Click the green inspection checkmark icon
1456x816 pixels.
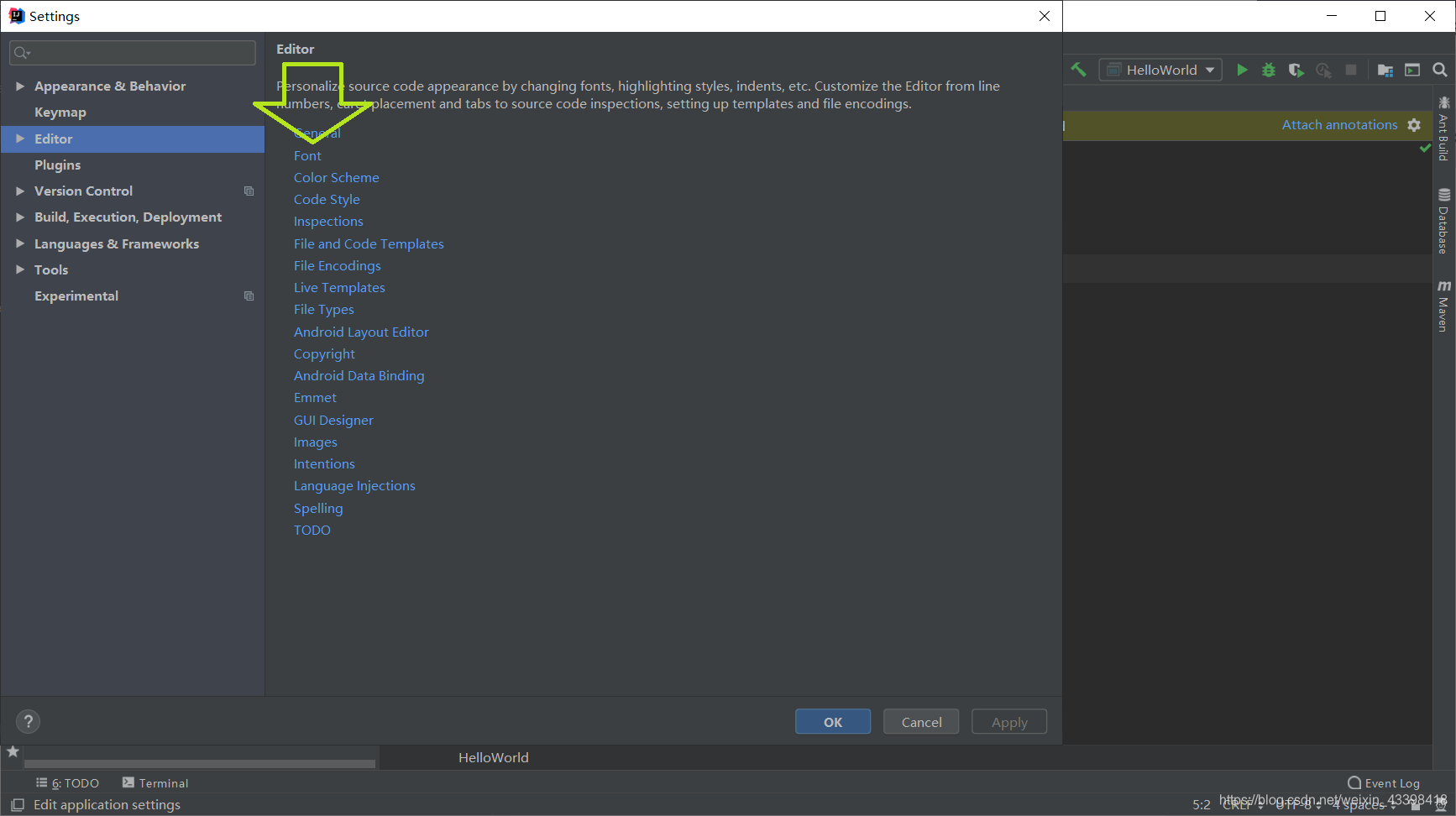point(1425,148)
